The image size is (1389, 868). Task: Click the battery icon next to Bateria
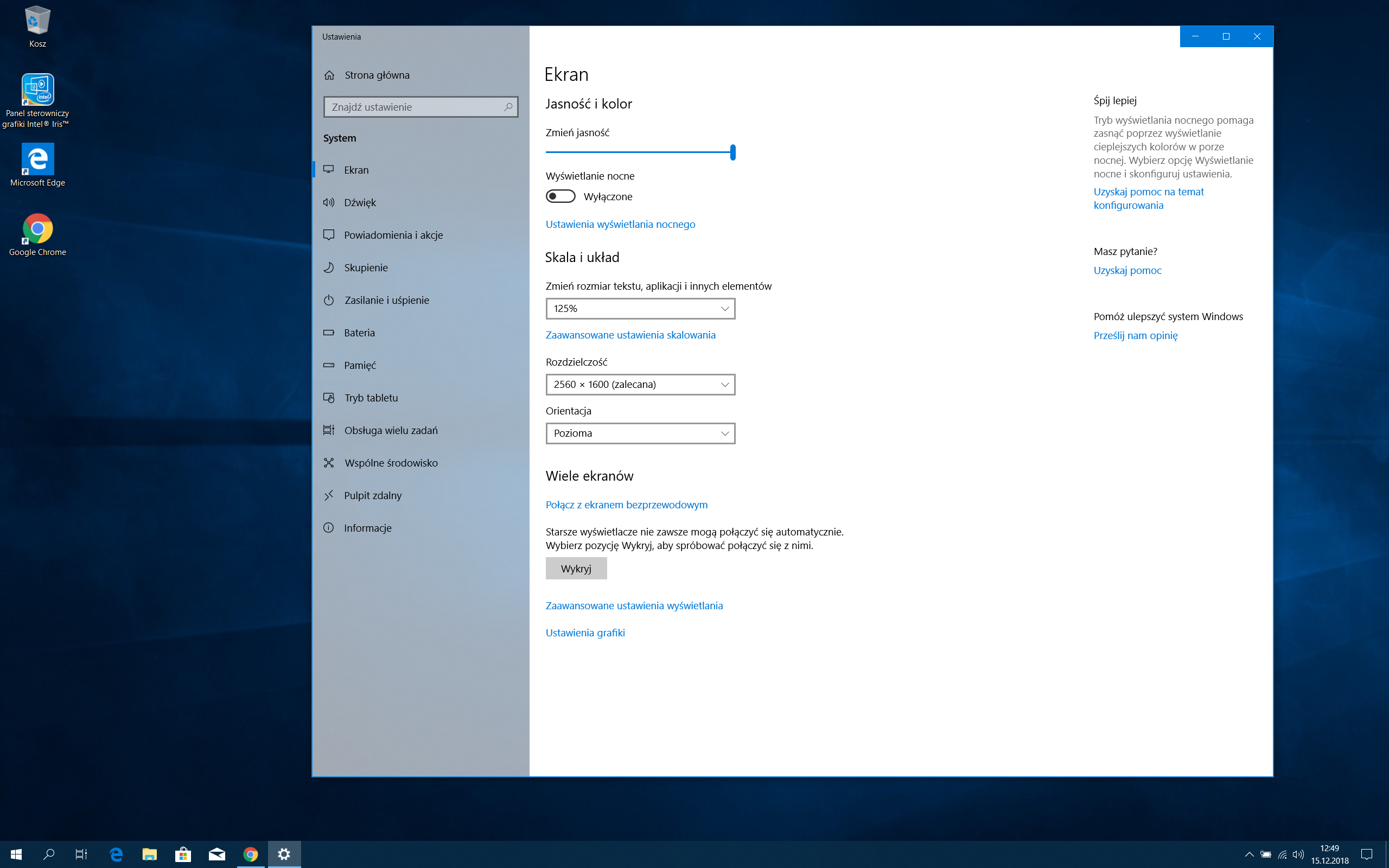(329, 333)
